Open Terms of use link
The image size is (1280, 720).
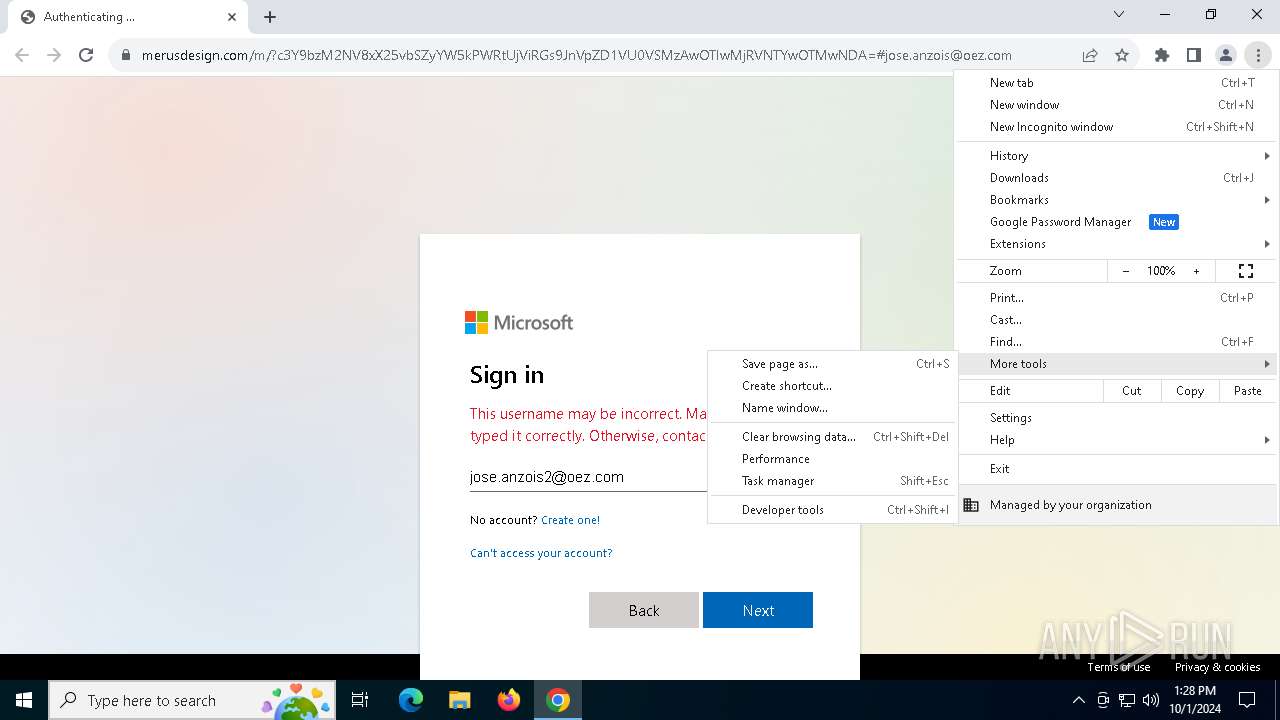click(1119, 667)
